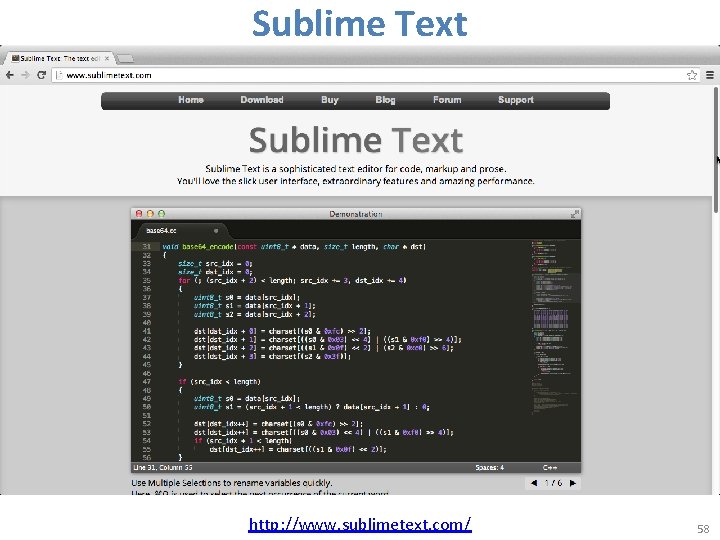Reload the page with refresh icon
The height and width of the screenshot is (540, 720).
41,75
